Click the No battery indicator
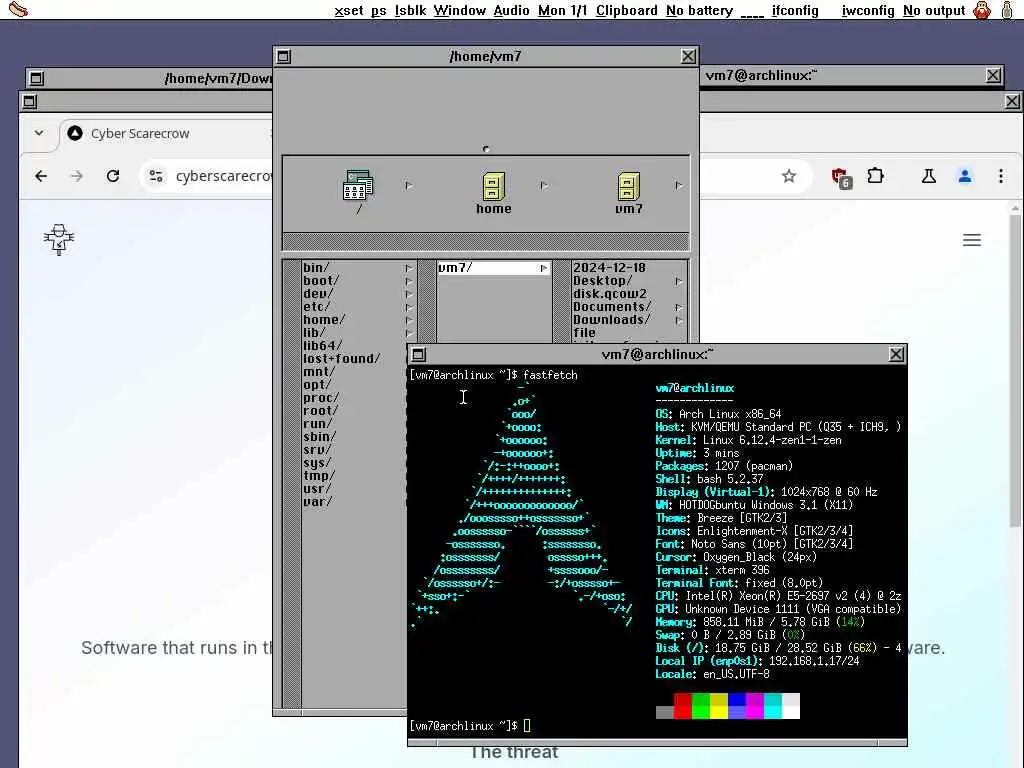Screen dimensions: 1024x768 [x=699, y=10]
